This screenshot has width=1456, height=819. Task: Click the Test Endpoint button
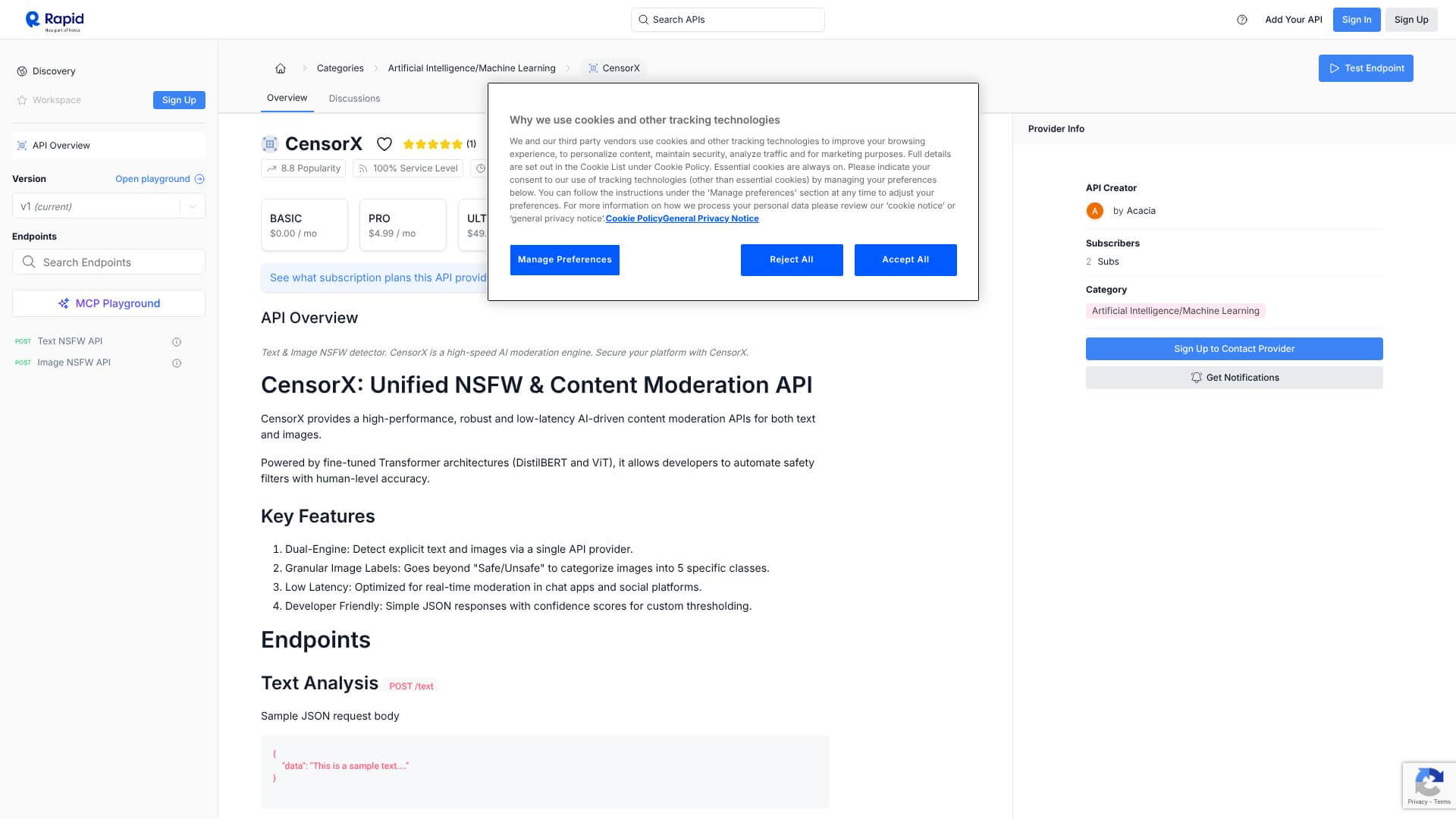click(x=1366, y=68)
